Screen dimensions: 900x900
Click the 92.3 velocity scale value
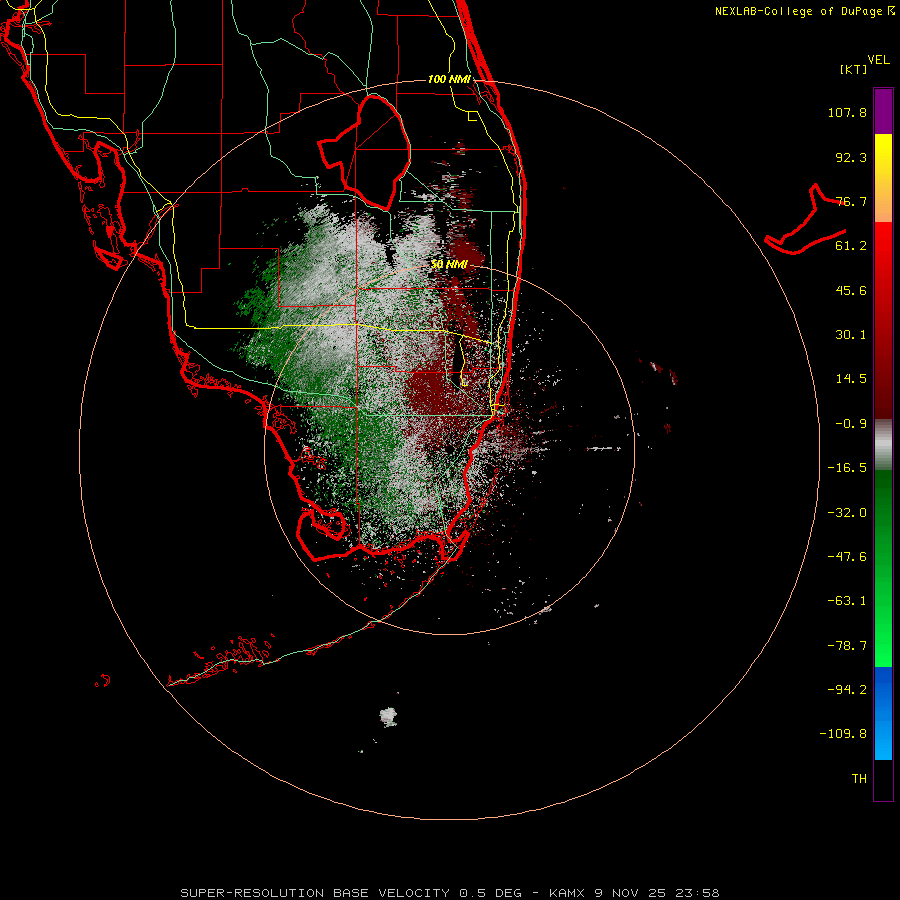click(x=851, y=157)
